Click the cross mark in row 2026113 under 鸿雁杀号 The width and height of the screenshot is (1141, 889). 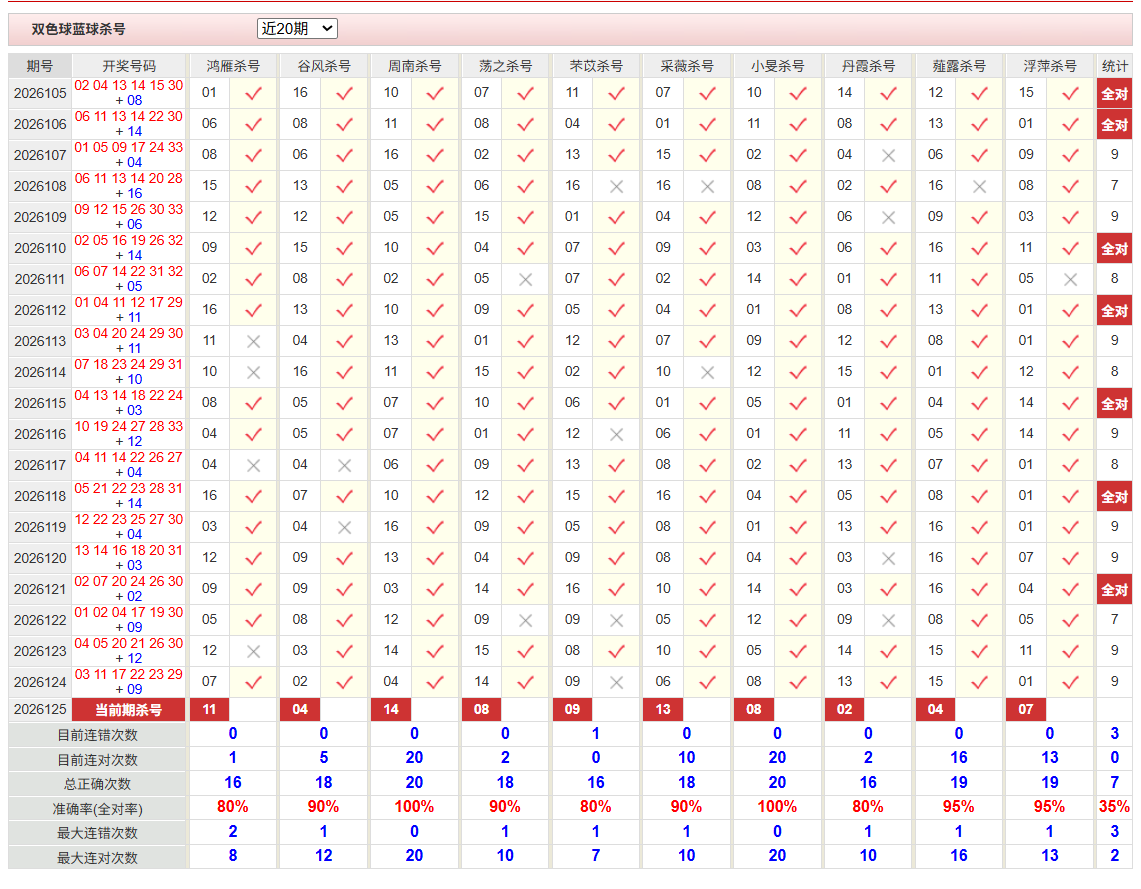[253, 342]
